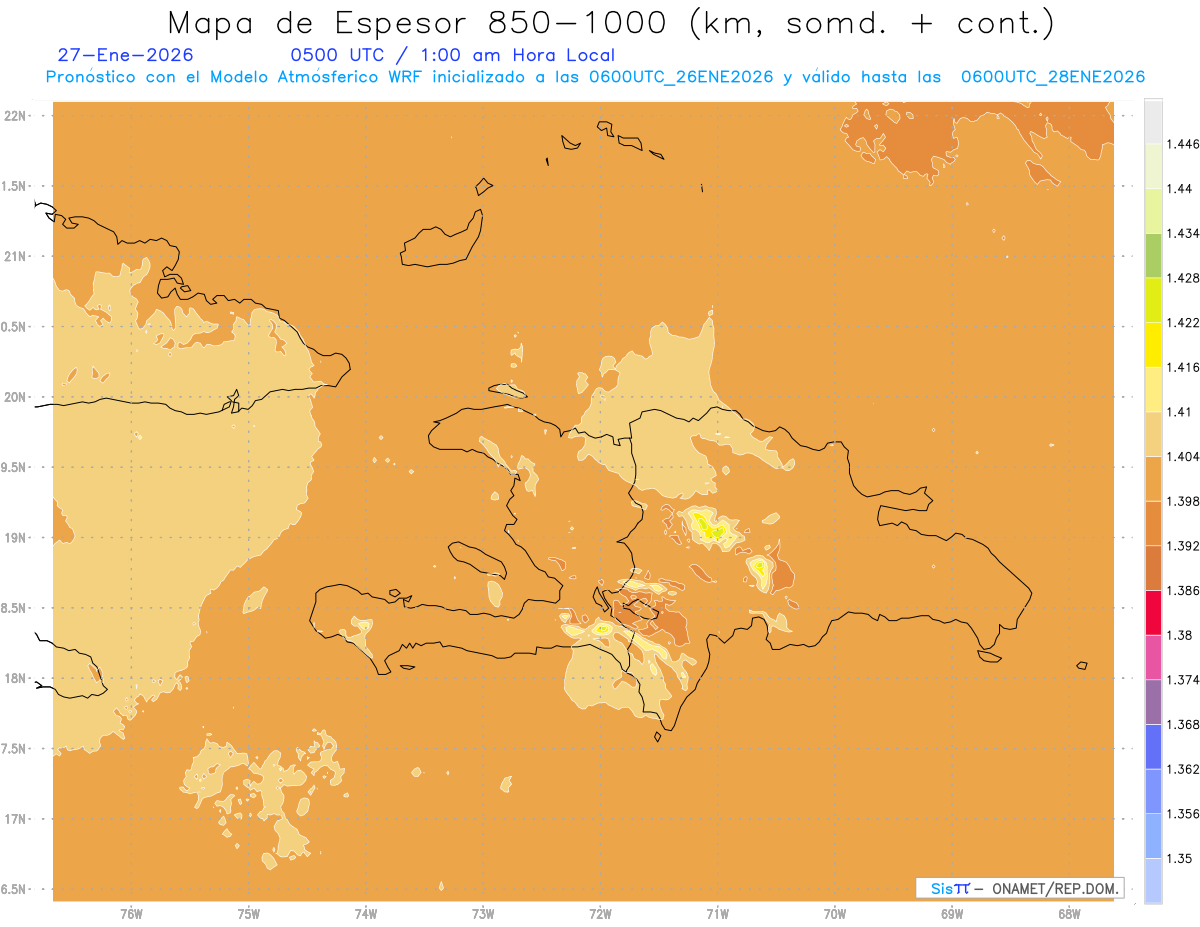Click the legend value '1.416'

(x=1183, y=367)
